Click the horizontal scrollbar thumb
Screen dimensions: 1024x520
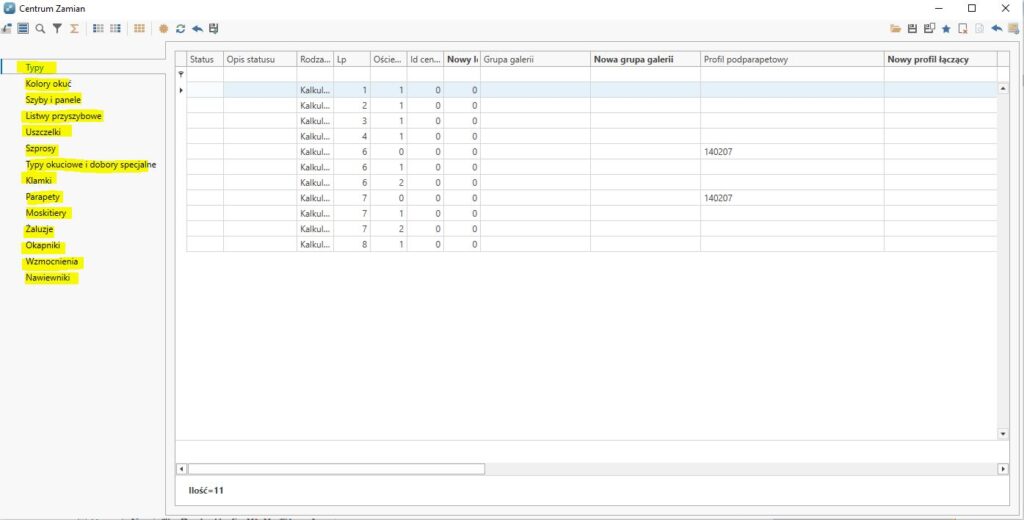click(x=336, y=469)
